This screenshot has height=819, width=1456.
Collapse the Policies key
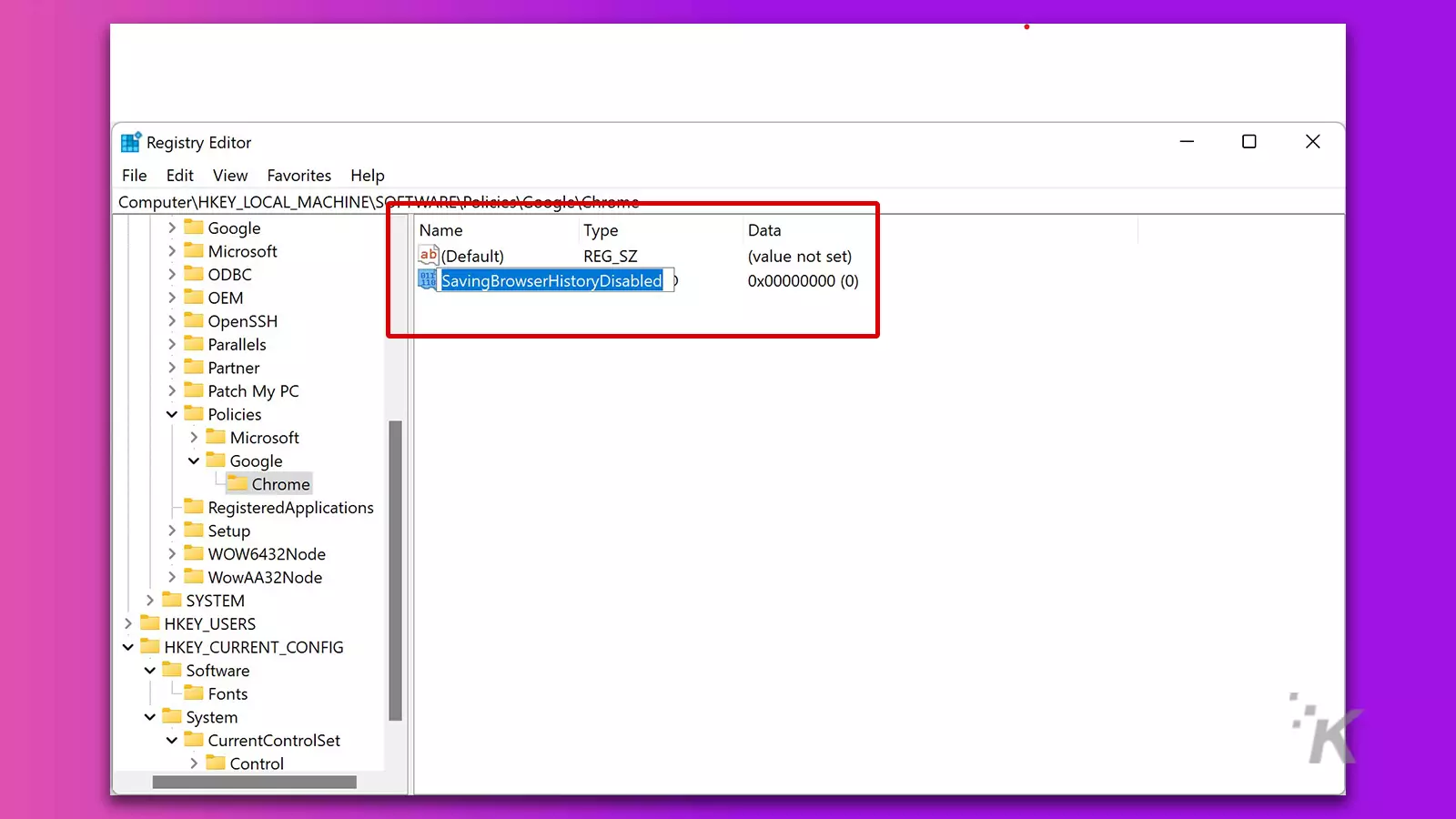[x=172, y=414]
